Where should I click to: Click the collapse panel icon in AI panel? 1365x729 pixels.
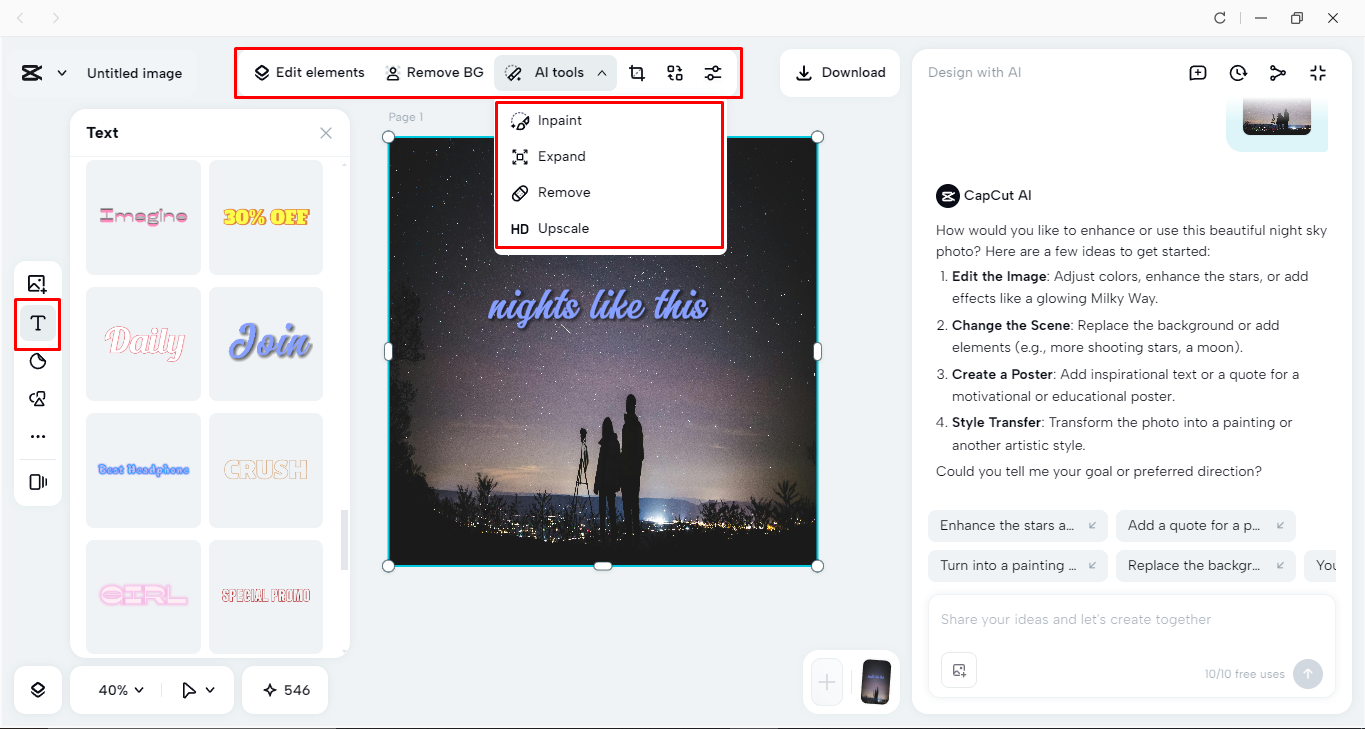(1318, 73)
